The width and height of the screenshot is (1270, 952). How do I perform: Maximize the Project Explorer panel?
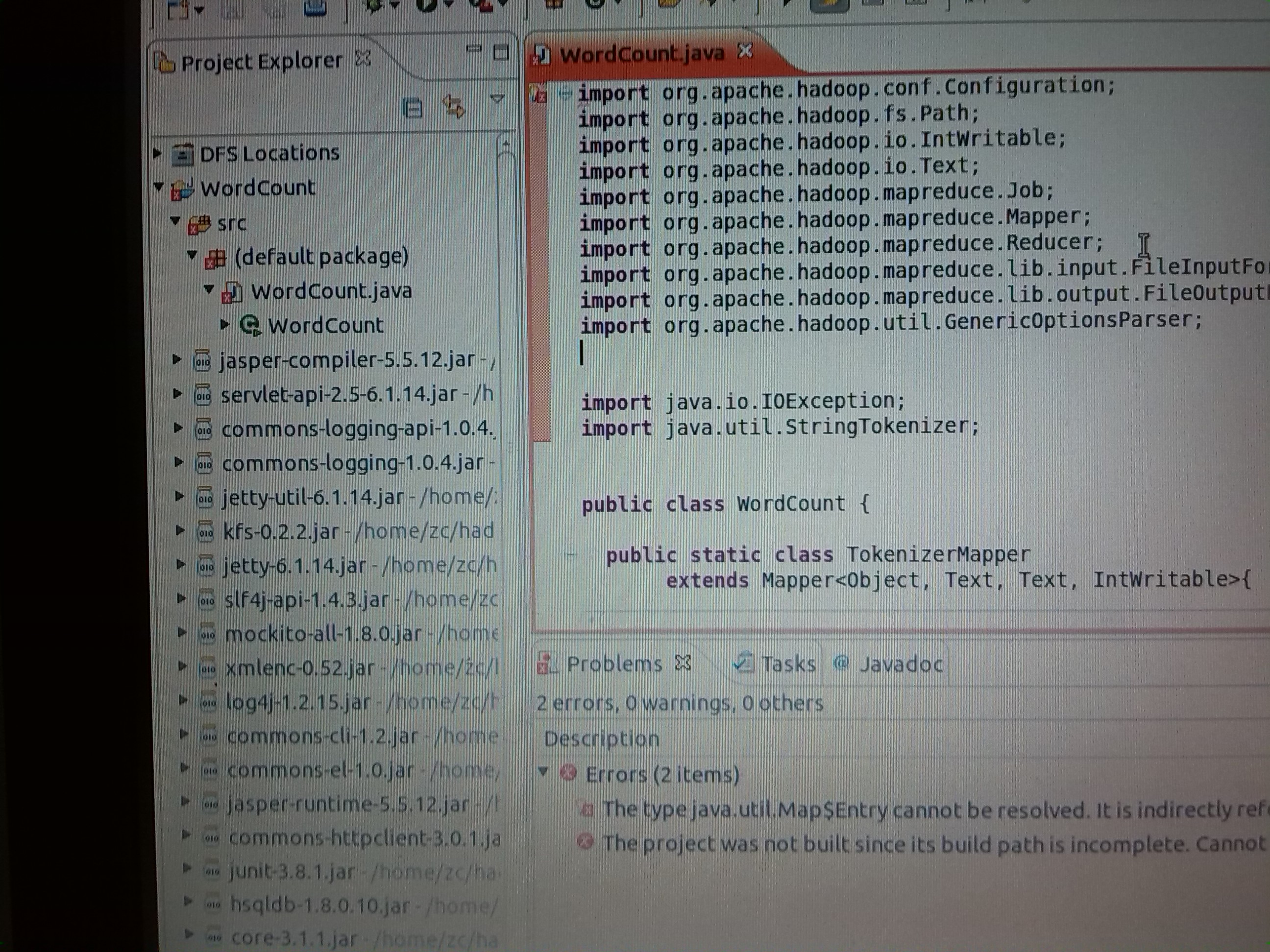(x=501, y=53)
